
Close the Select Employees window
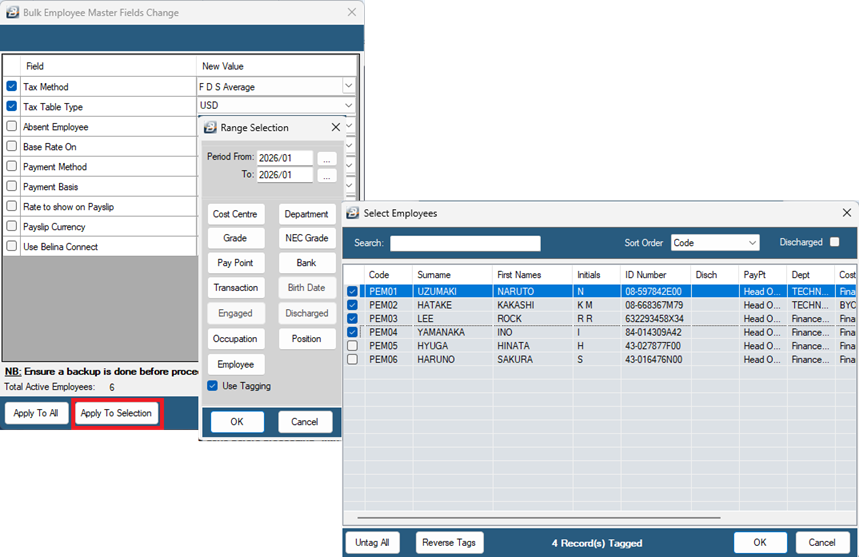pos(846,213)
